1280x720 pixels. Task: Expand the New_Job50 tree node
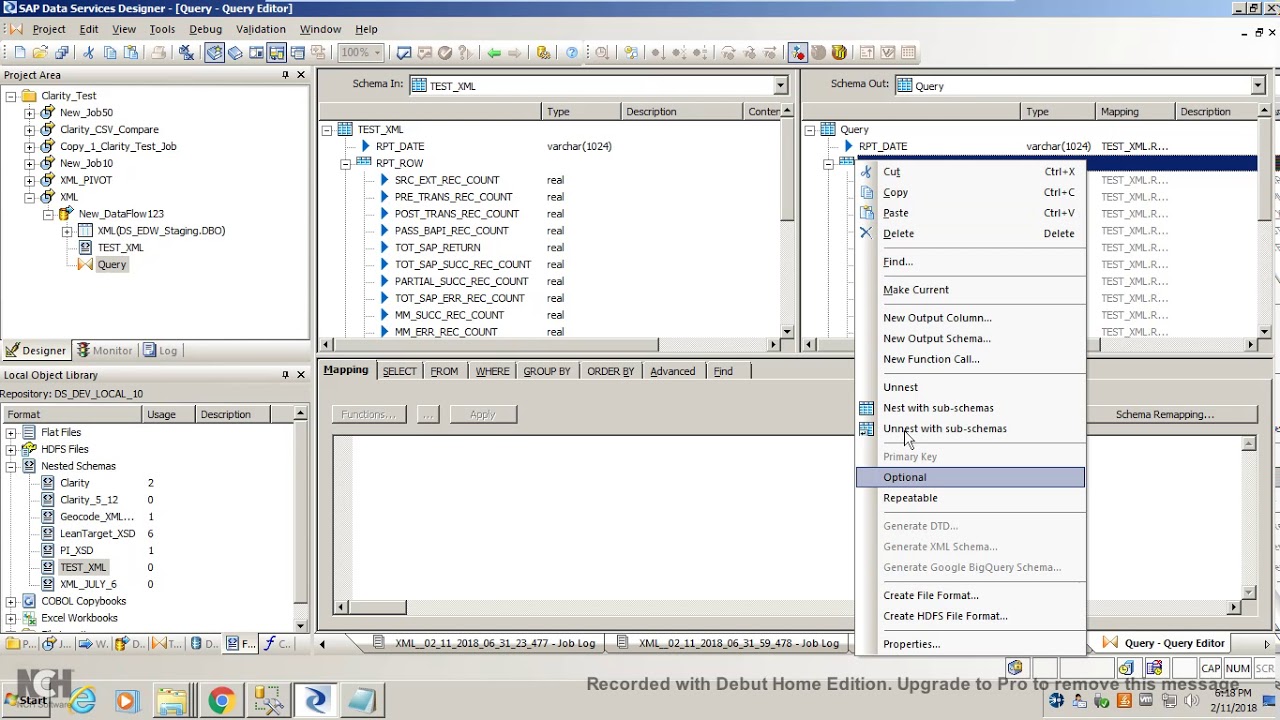(29, 113)
